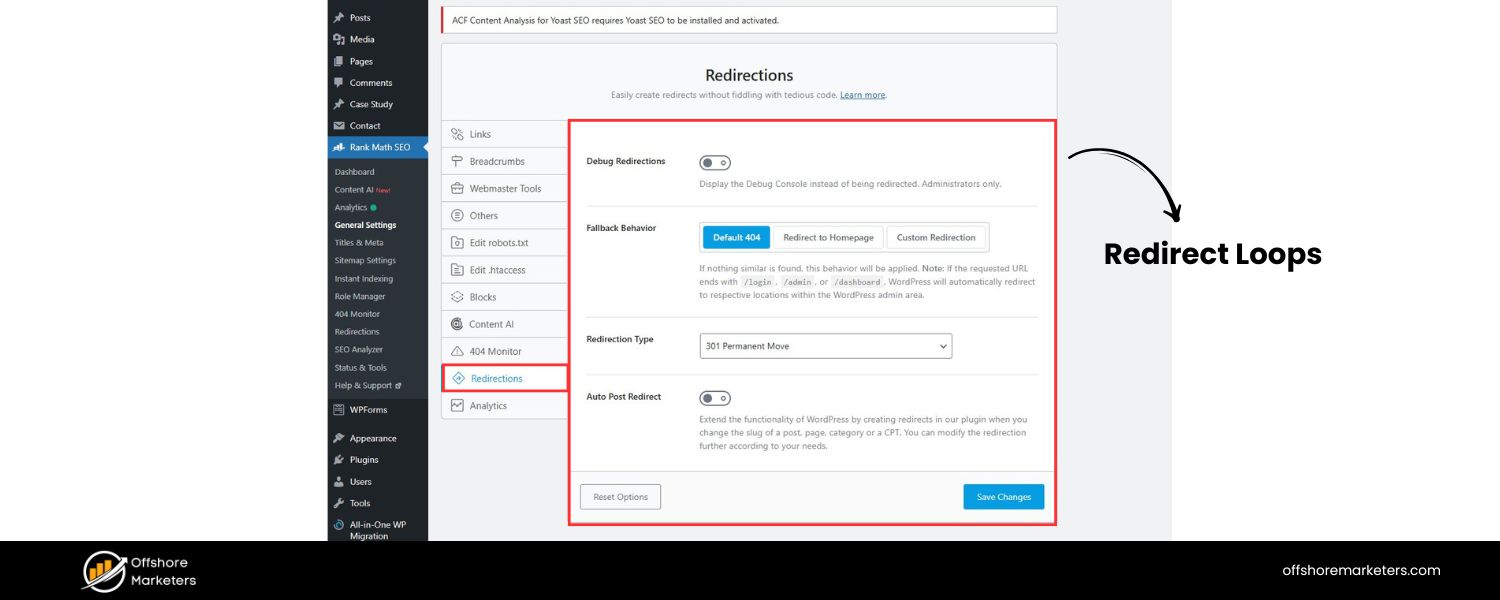Screen dimensions: 1500x600
Task: Expand the Rank Math SEO menu
Action: [379, 148]
